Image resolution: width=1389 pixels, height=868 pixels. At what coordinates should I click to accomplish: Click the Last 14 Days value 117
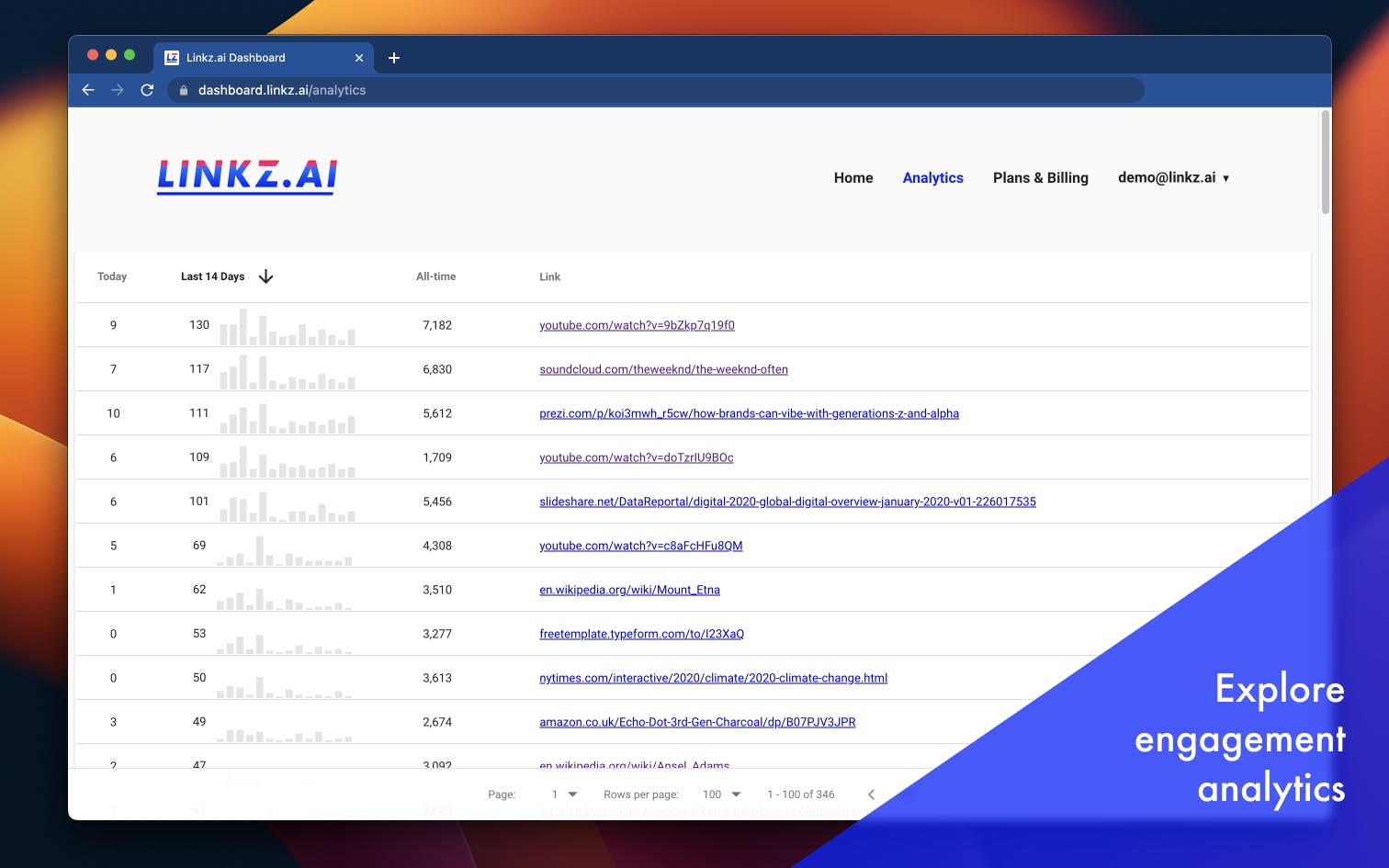(x=199, y=369)
